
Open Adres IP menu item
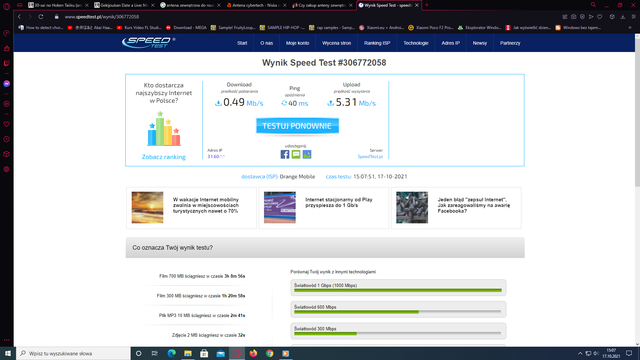point(451,43)
